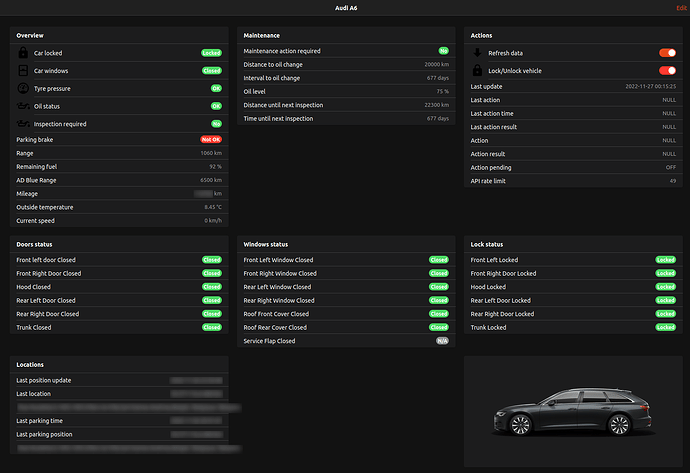The width and height of the screenshot is (690, 473).
Task: Open the Parking brake Not OK badge
Action: 210,139
